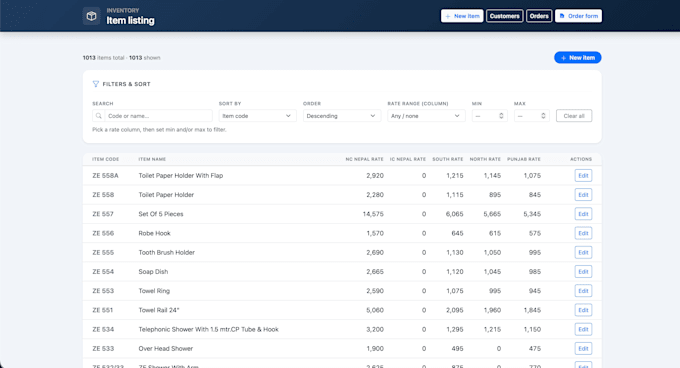Click the filter funnel icon
The height and width of the screenshot is (368, 680).
(95, 84)
